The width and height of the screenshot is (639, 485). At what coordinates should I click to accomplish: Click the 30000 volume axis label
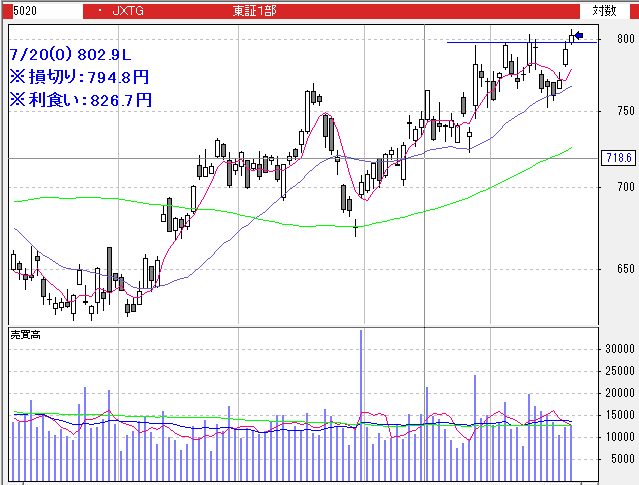(x=620, y=349)
